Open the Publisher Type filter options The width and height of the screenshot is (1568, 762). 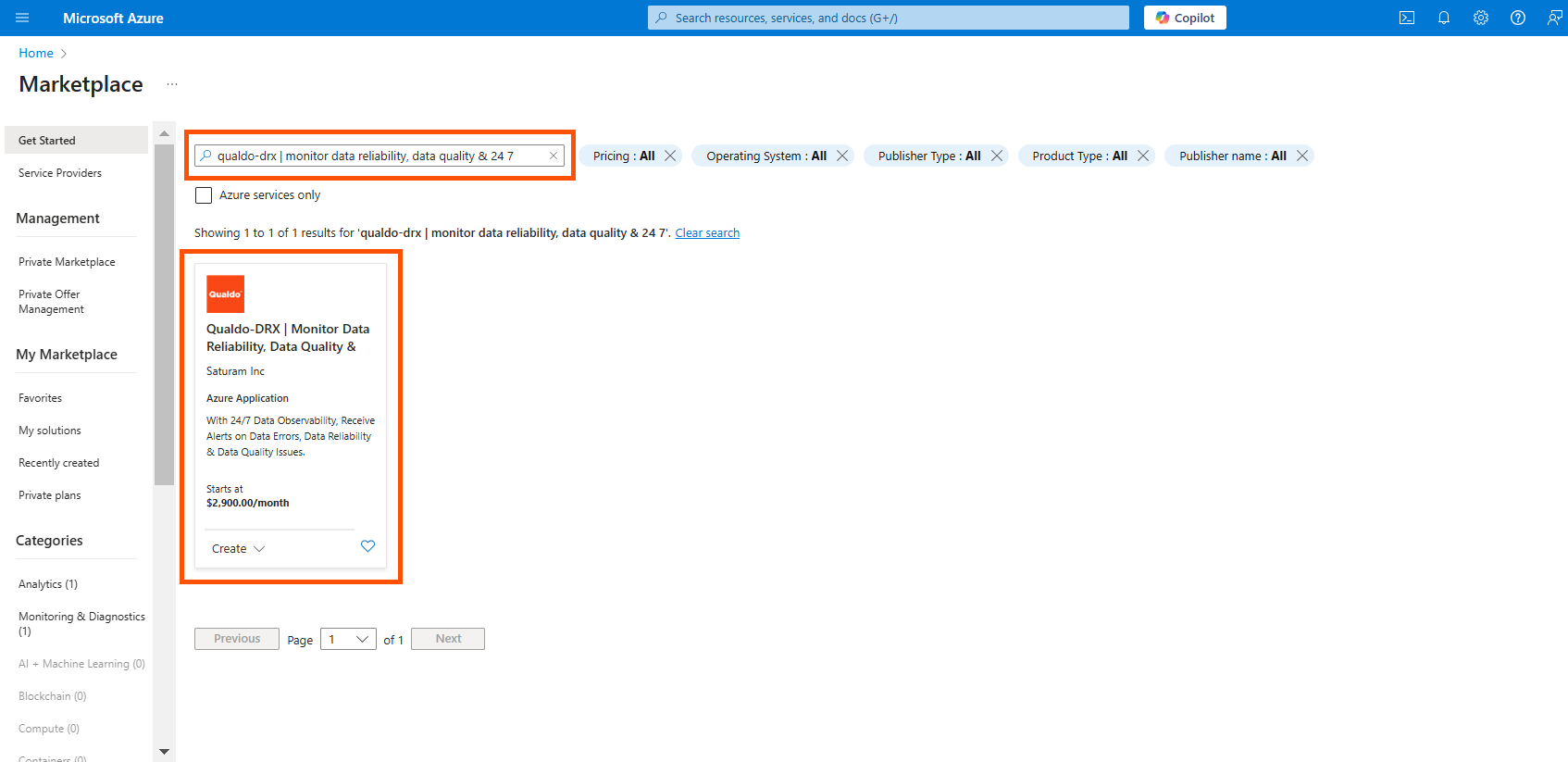tap(929, 156)
